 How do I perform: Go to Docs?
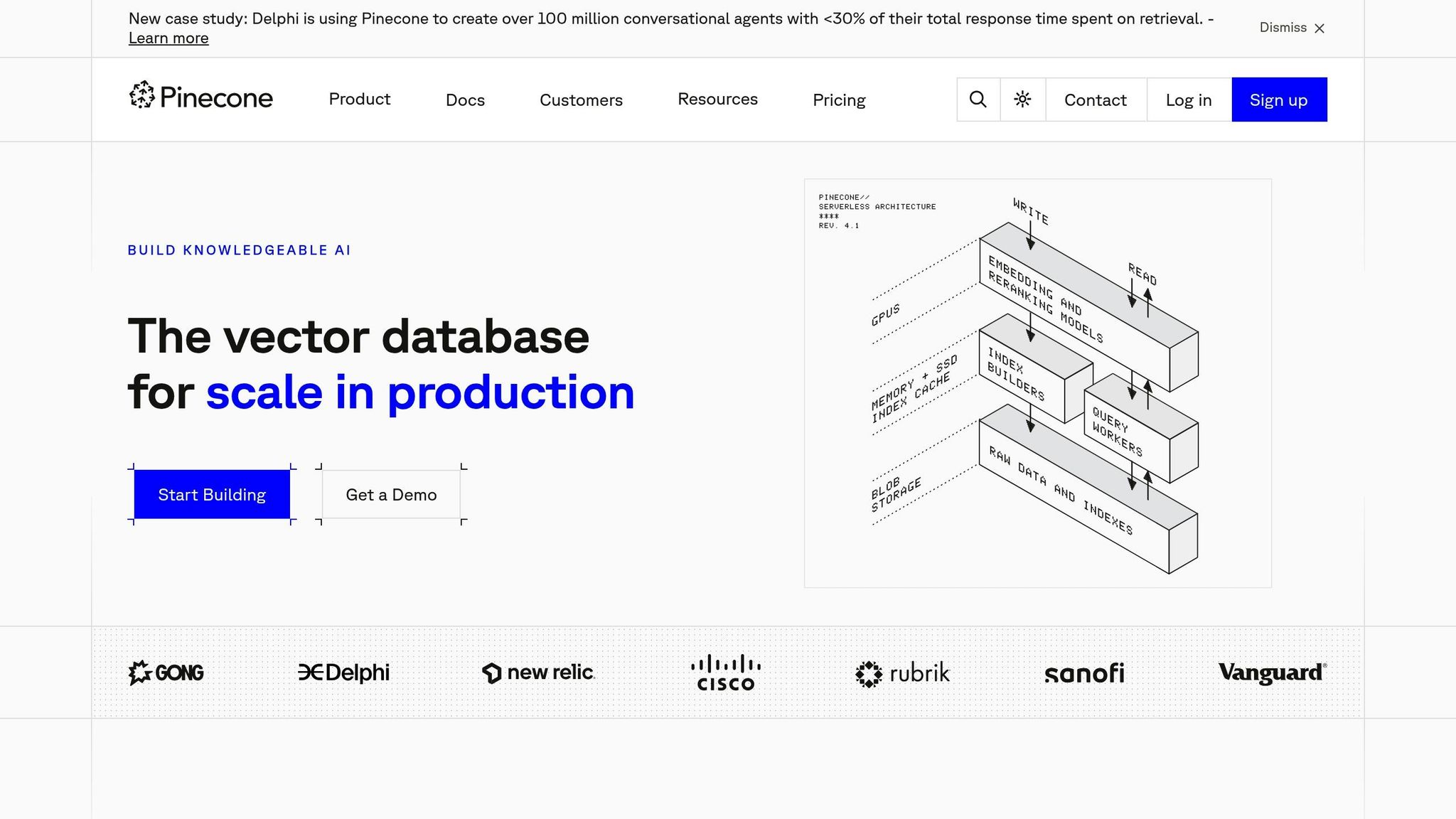(465, 100)
